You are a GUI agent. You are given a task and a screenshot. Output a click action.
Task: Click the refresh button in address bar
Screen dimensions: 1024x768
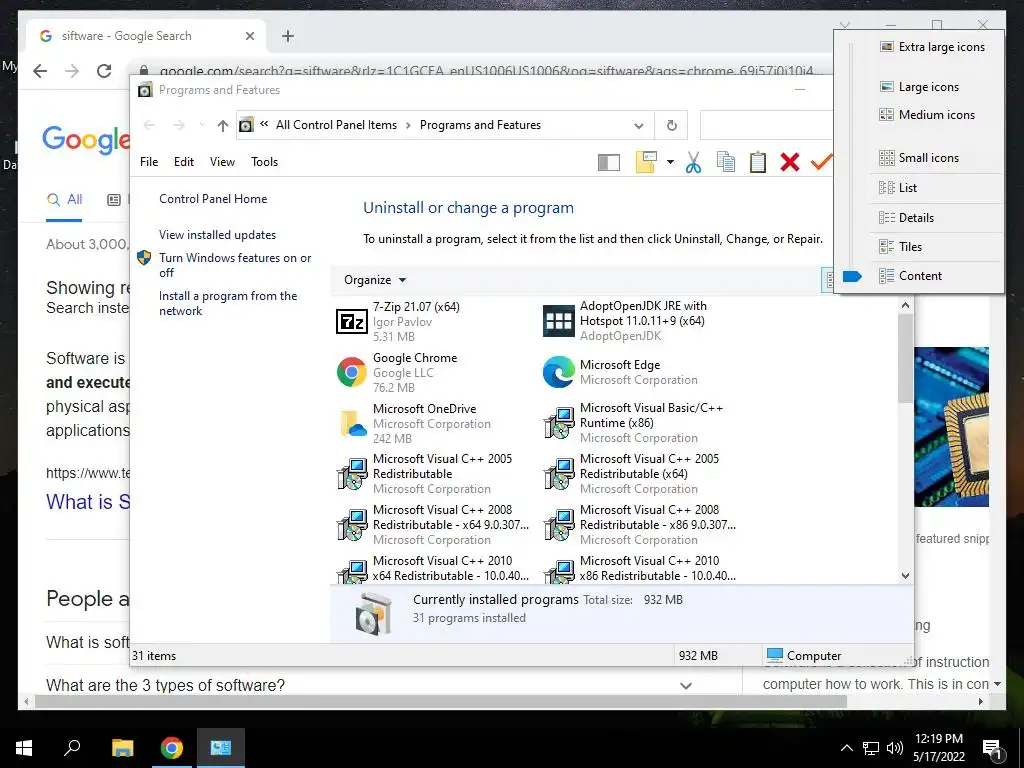click(x=671, y=125)
